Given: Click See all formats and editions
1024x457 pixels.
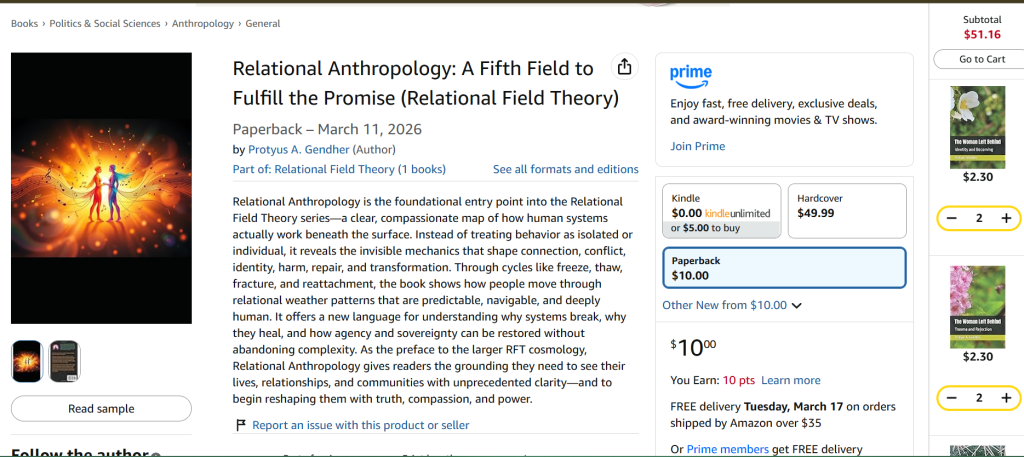Looking at the screenshot, I should coord(565,169).
